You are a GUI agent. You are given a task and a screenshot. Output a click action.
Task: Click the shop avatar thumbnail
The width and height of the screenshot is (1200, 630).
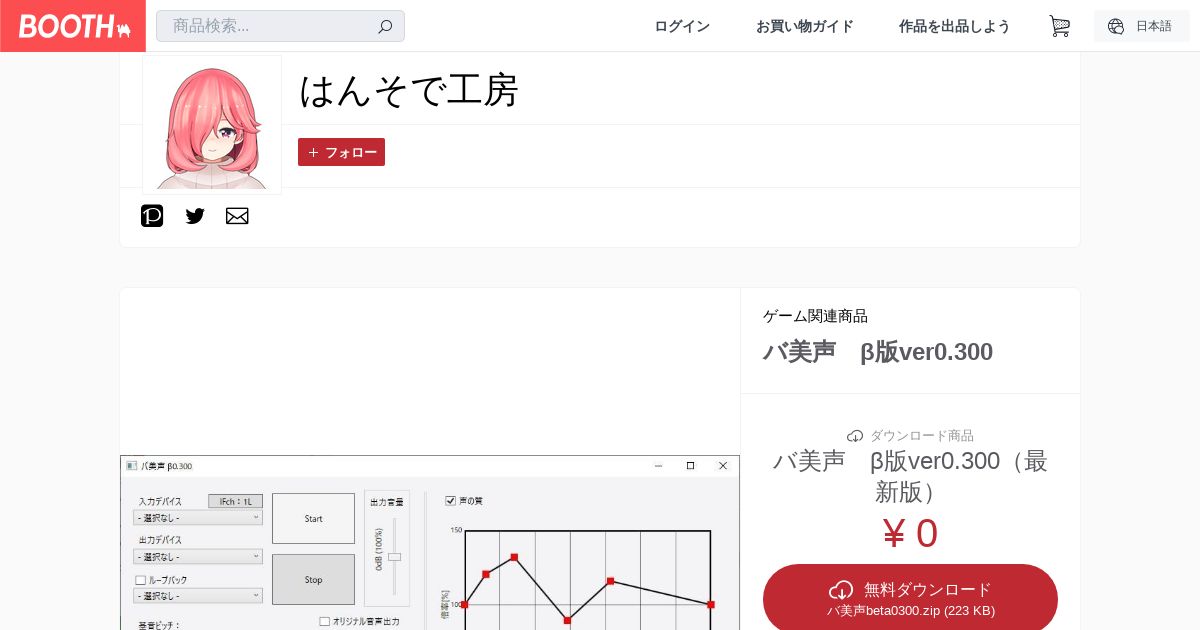pyautogui.click(x=212, y=125)
